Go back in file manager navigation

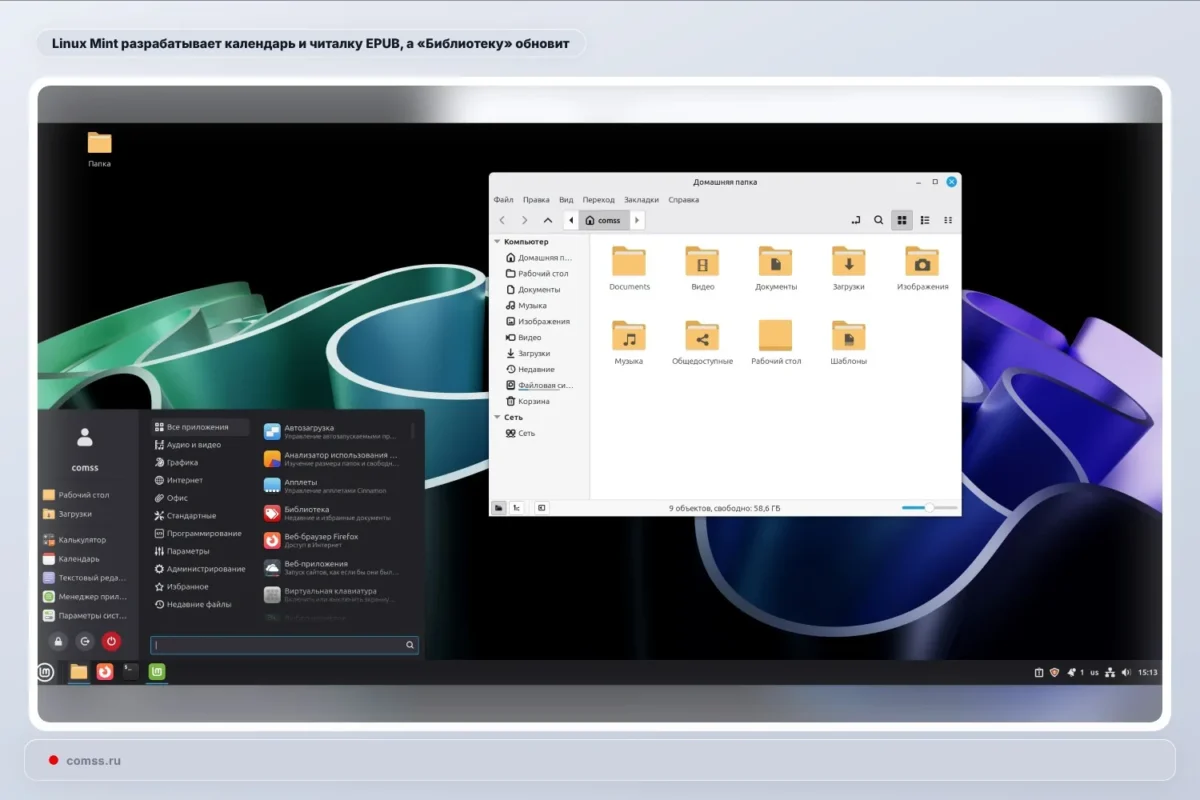[502, 220]
